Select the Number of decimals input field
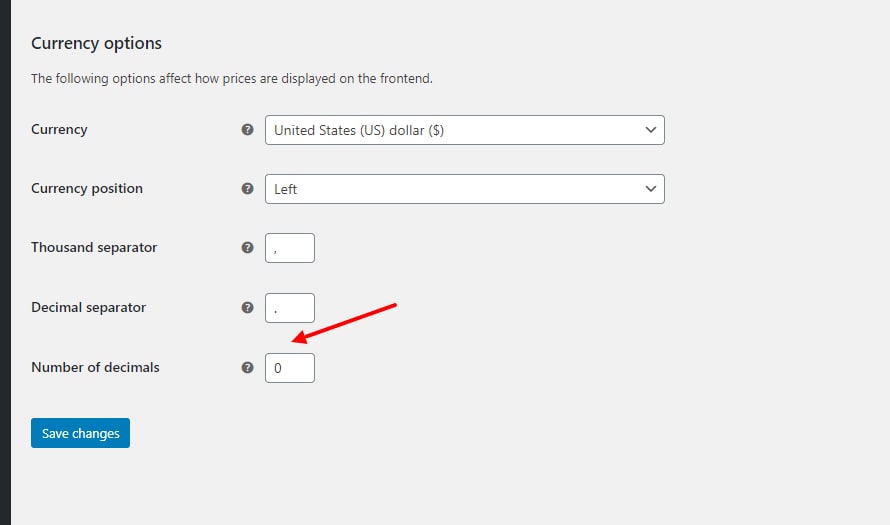This screenshot has height=525, width=890. [289, 368]
